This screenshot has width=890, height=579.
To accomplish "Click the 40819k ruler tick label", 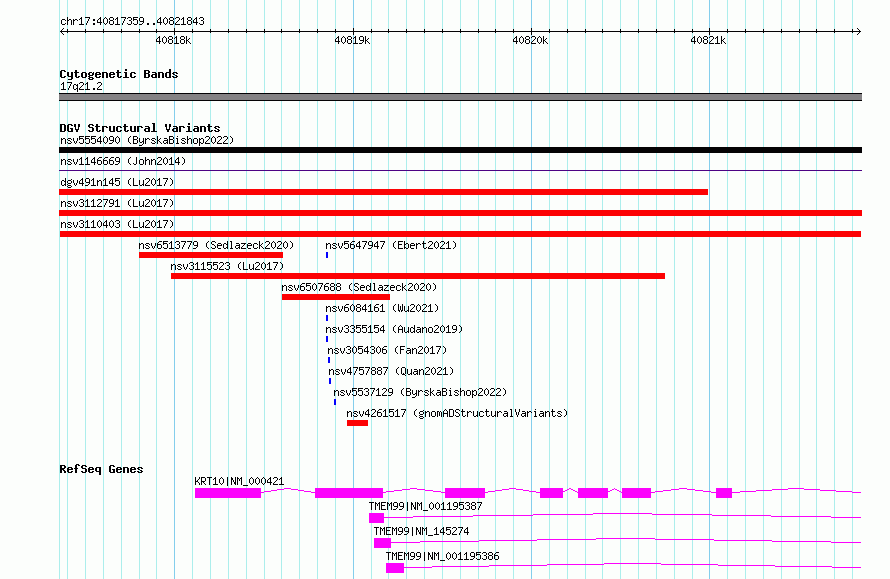I will point(352,40).
